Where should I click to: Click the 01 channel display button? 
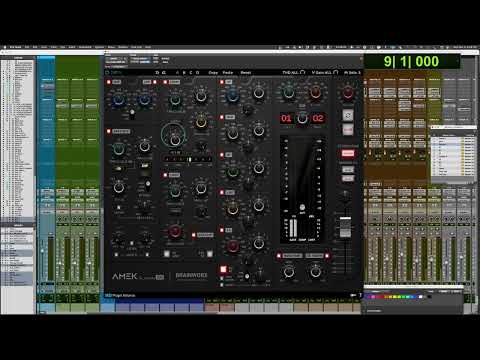click(x=286, y=118)
